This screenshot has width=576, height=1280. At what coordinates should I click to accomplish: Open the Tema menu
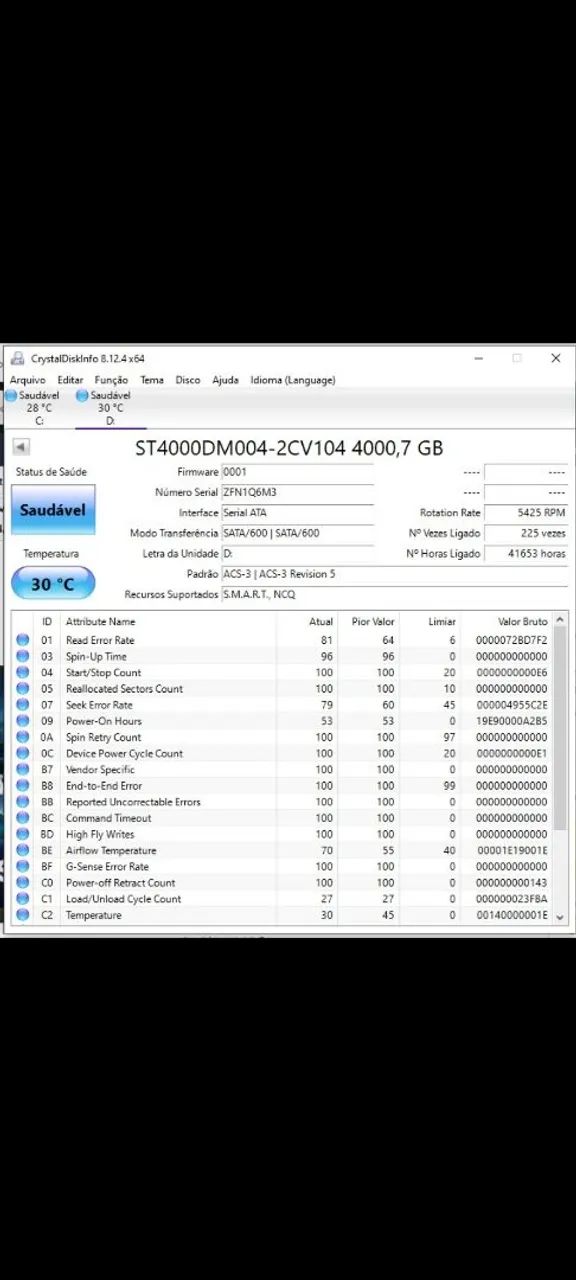pos(152,380)
